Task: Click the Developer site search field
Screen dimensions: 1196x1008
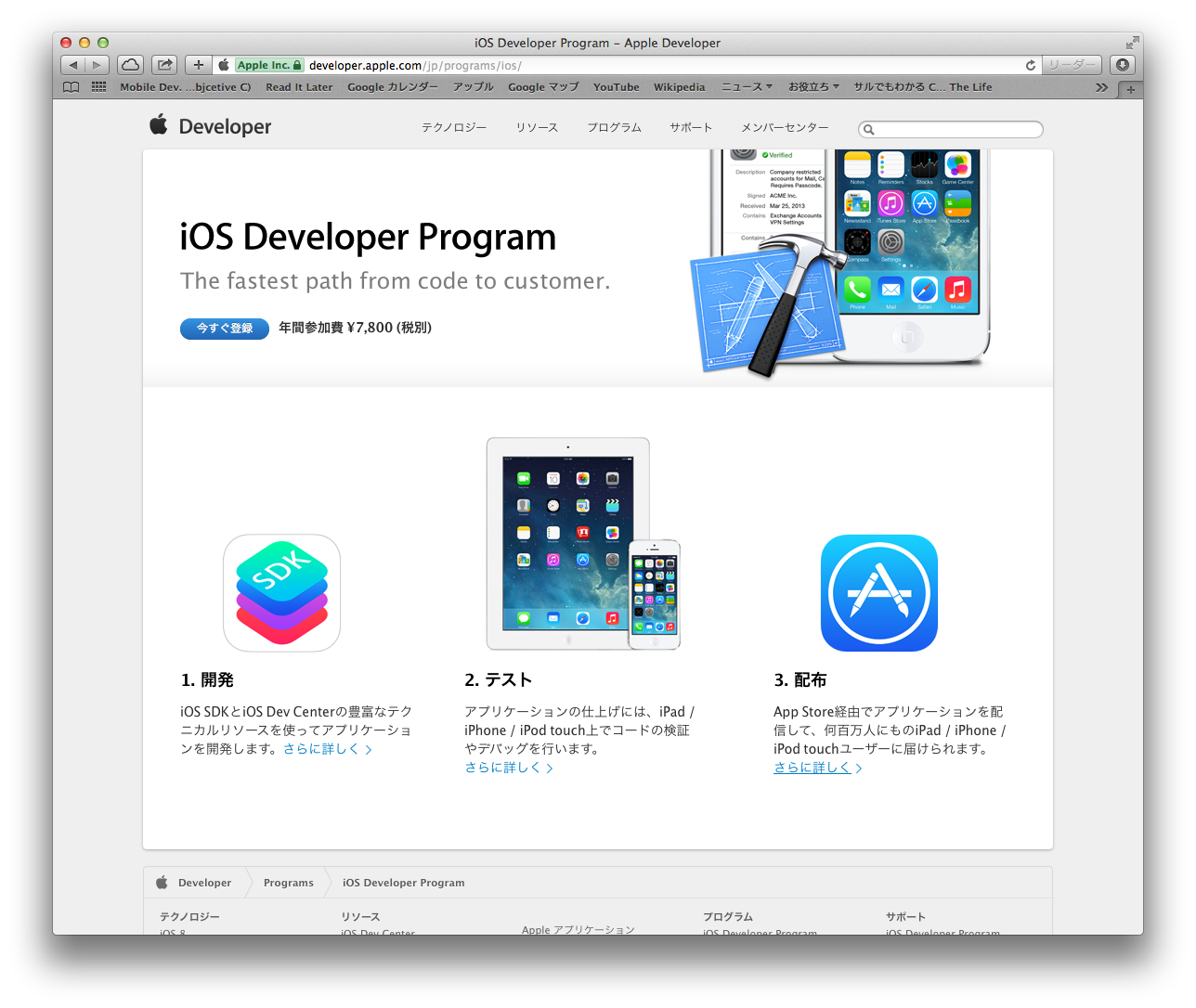Action: (x=951, y=129)
